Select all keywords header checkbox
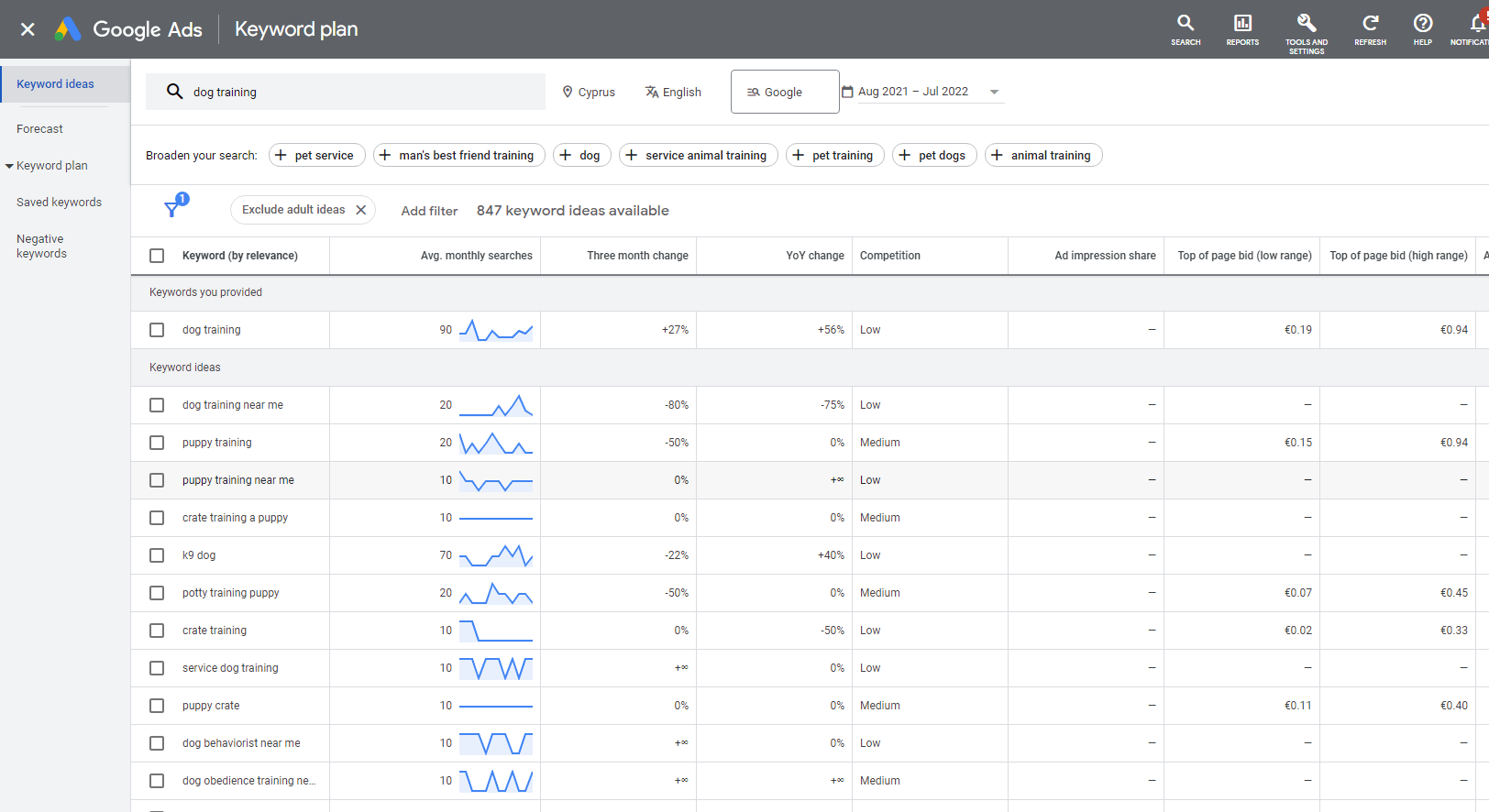The image size is (1489, 812). point(157,256)
